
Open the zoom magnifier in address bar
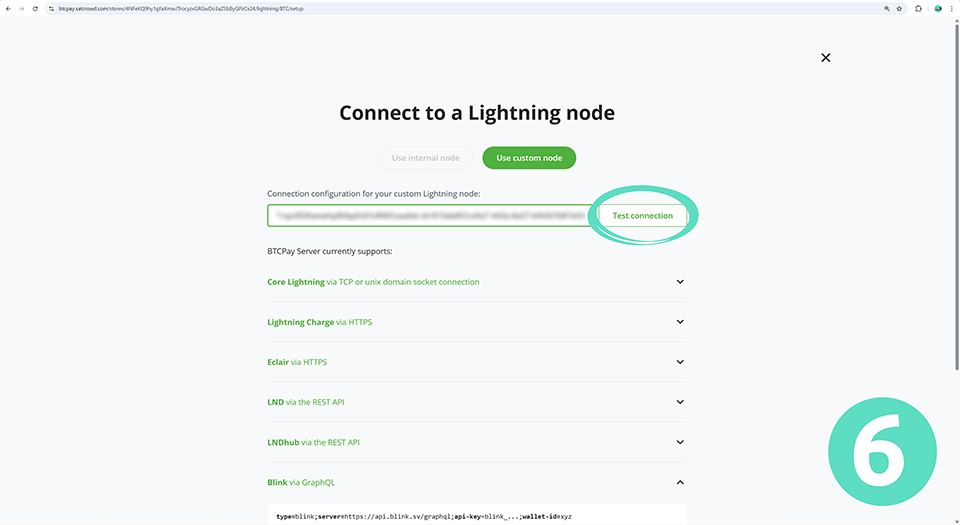click(886, 8)
